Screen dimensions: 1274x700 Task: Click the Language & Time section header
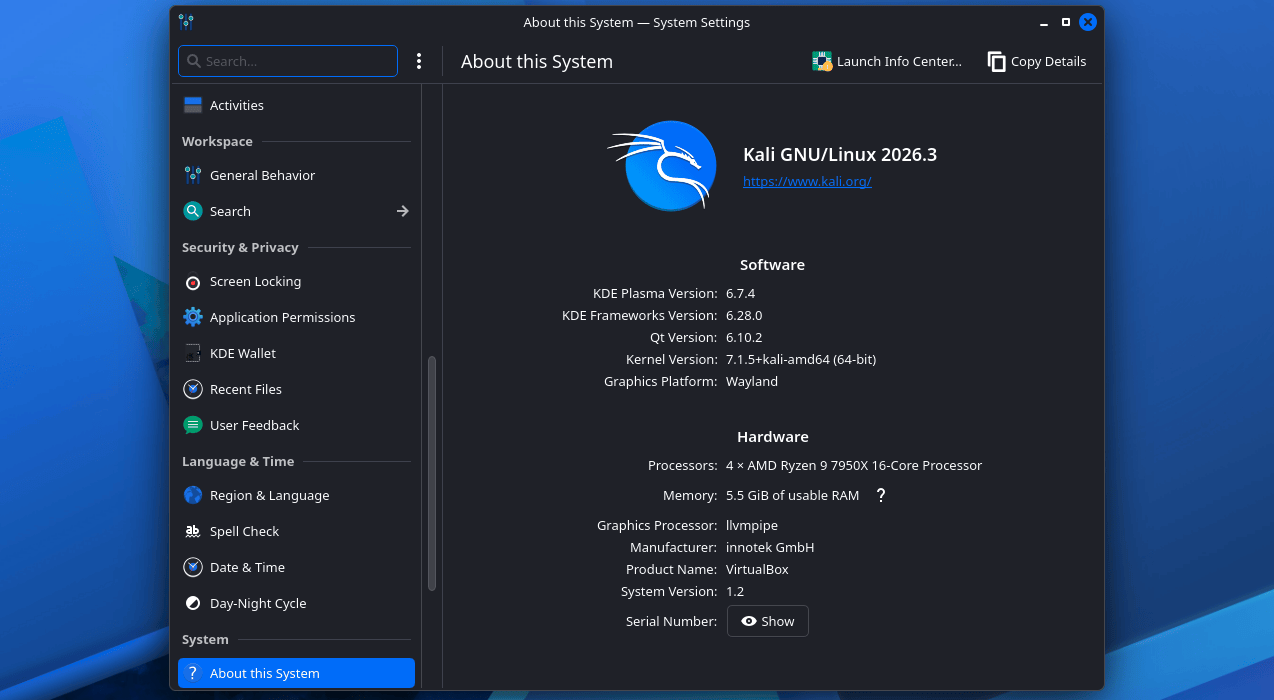(x=238, y=461)
